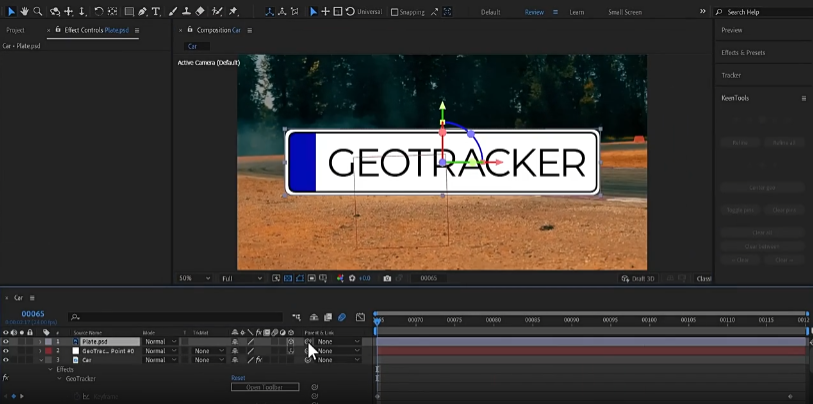Select the Rectangle shape tool
The image size is (813, 404).
[129, 11]
